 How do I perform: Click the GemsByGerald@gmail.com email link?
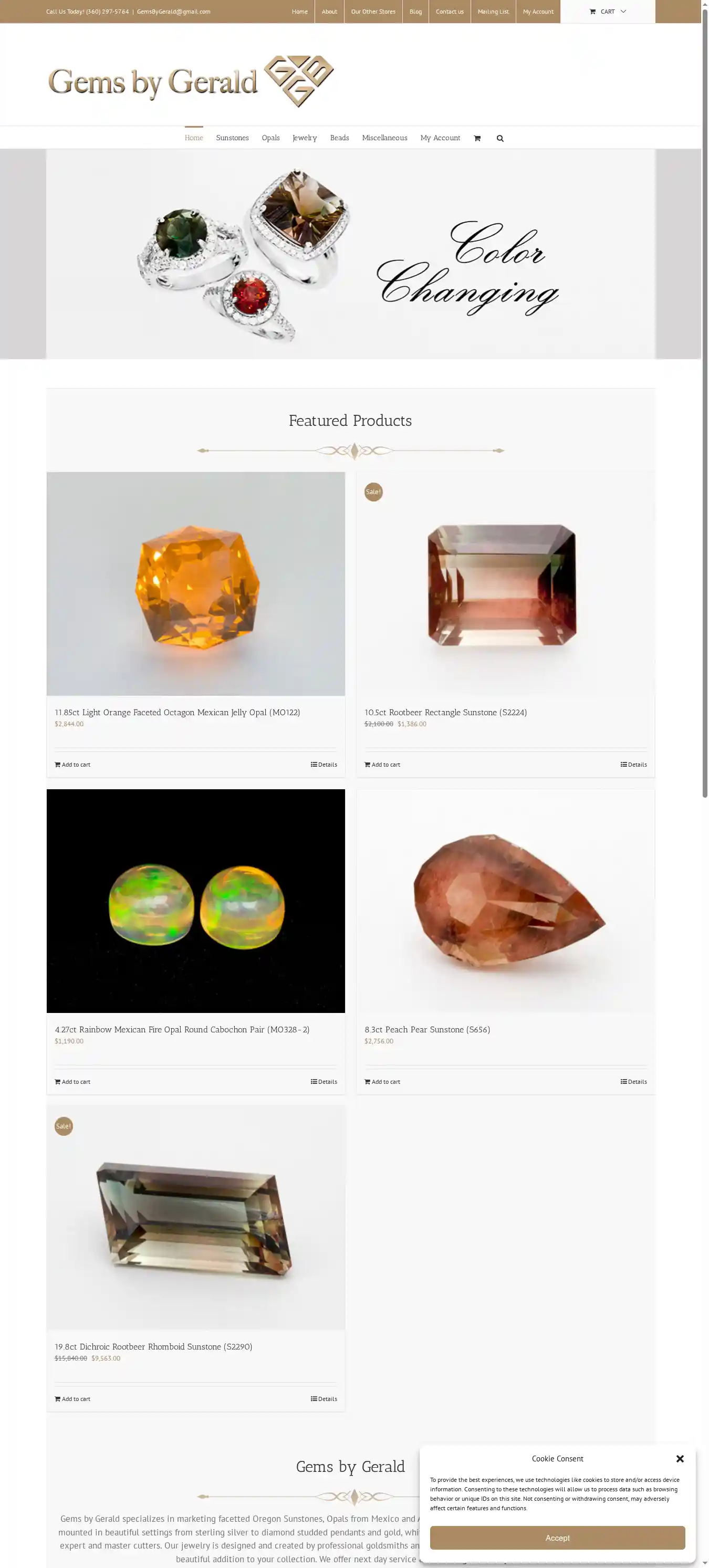click(173, 12)
